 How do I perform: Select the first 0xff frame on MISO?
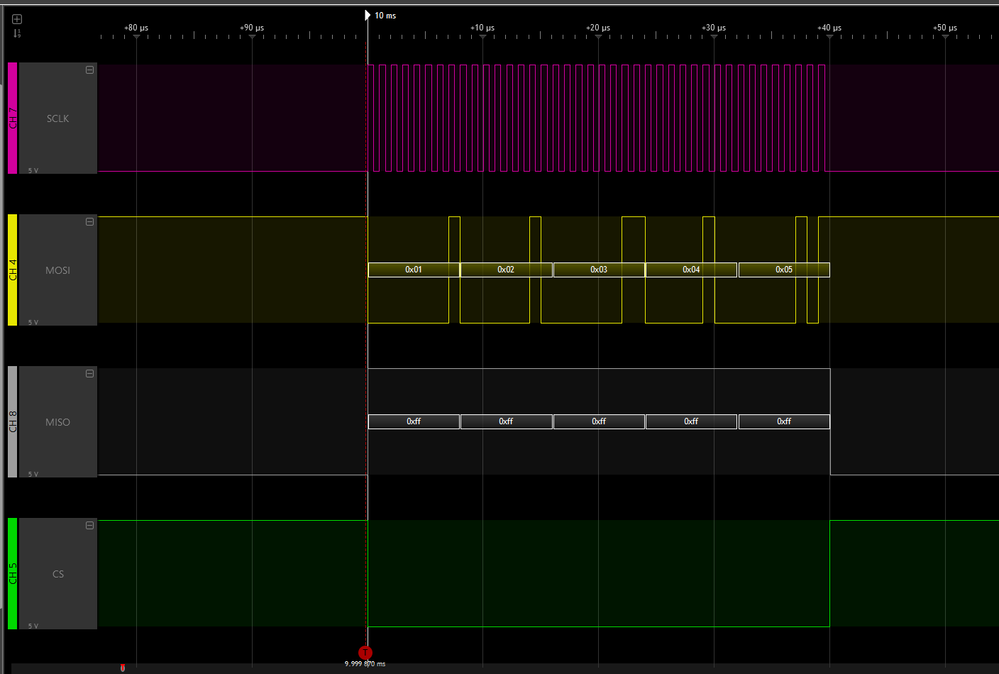pyautogui.click(x=414, y=421)
